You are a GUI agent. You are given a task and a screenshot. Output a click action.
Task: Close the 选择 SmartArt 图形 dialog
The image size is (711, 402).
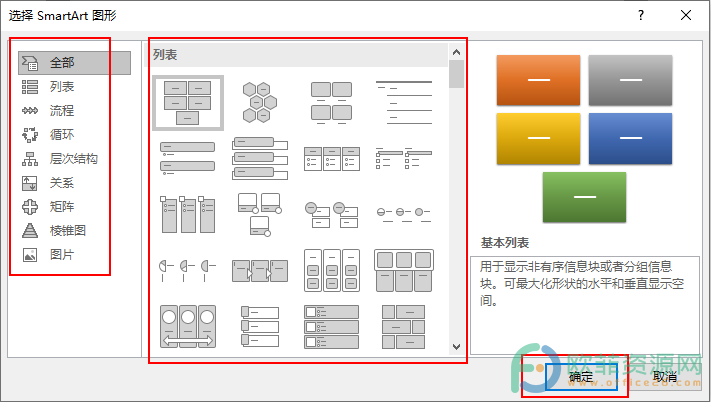(x=686, y=15)
